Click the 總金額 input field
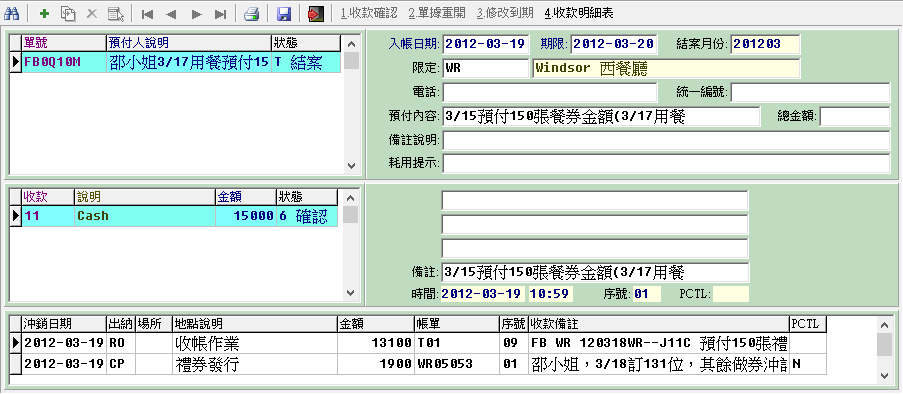This screenshot has height=394, width=903. (x=855, y=117)
